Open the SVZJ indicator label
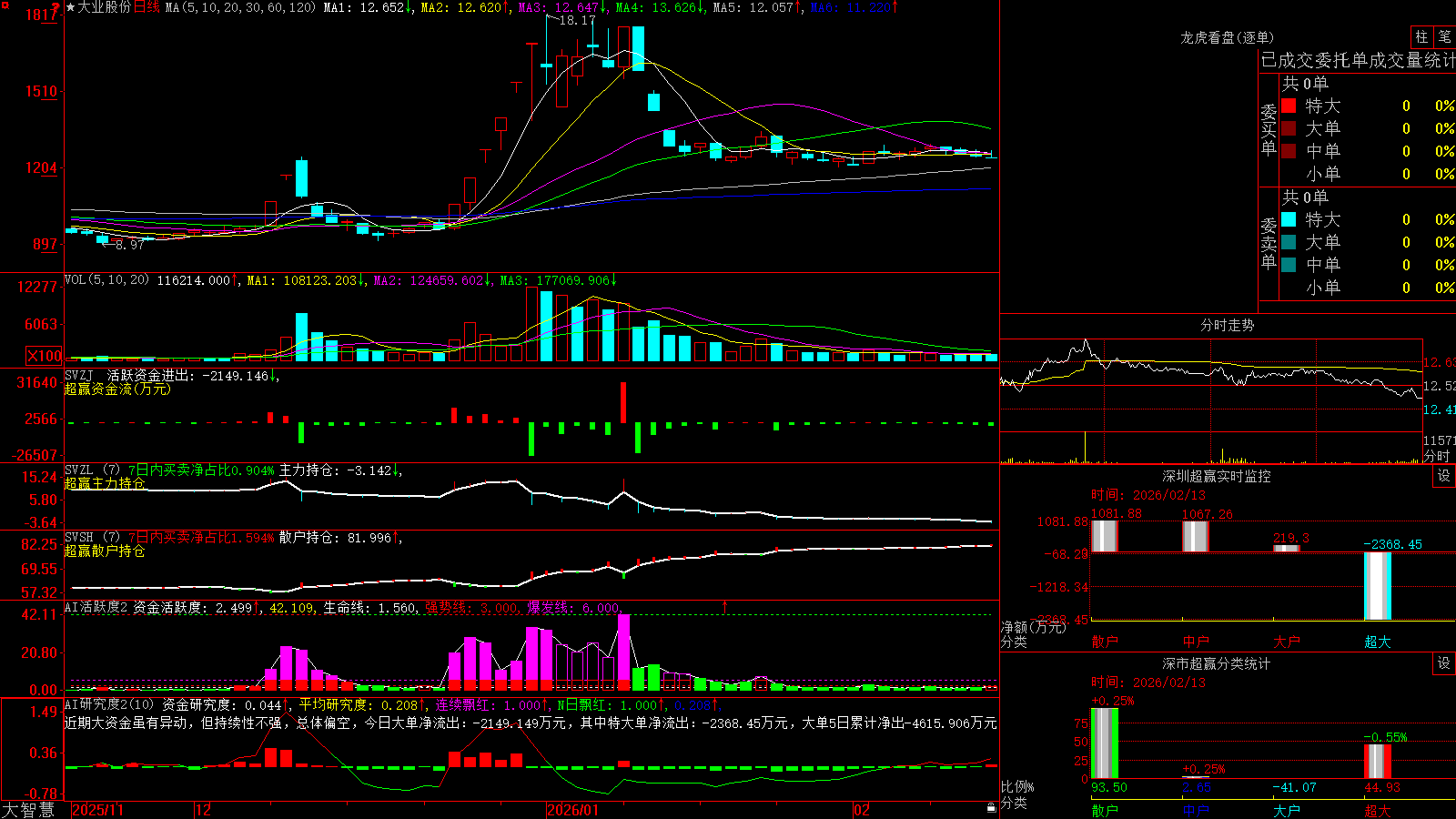The width and height of the screenshot is (1456, 819). [79, 375]
